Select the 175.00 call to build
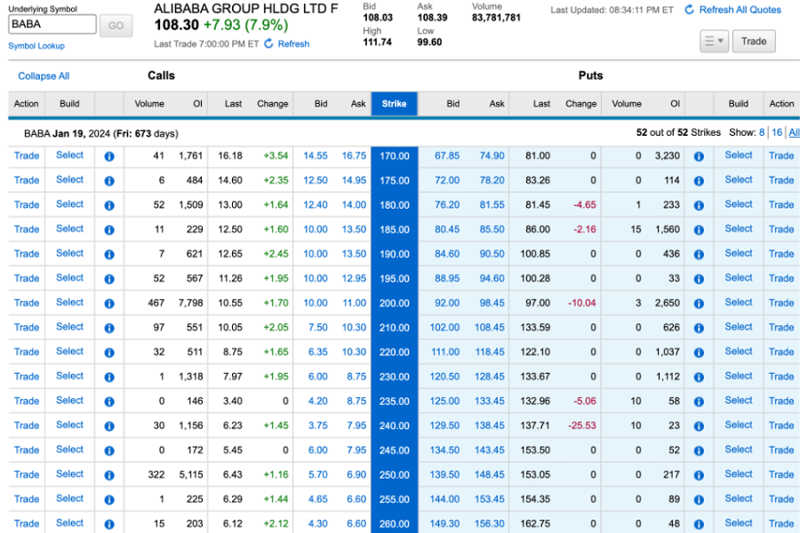The width and height of the screenshot is (800, 533). pos(69,180)
